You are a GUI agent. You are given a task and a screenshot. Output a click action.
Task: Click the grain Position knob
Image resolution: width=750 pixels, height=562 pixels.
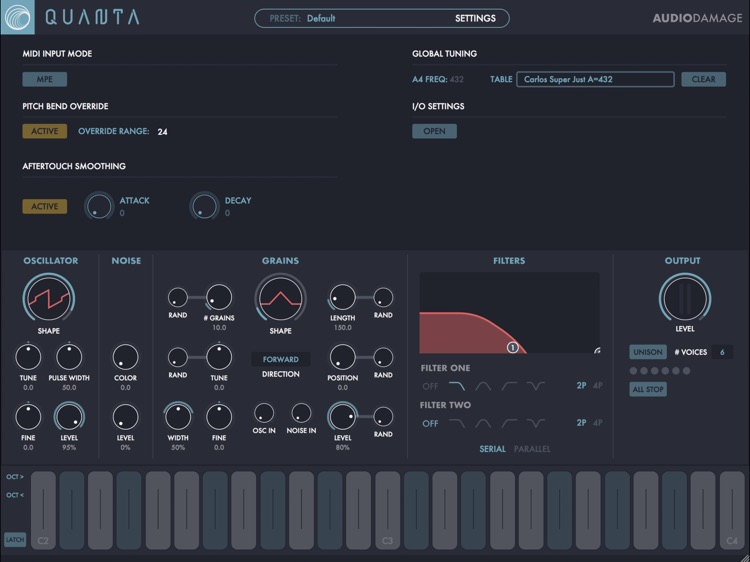point(342,357)
